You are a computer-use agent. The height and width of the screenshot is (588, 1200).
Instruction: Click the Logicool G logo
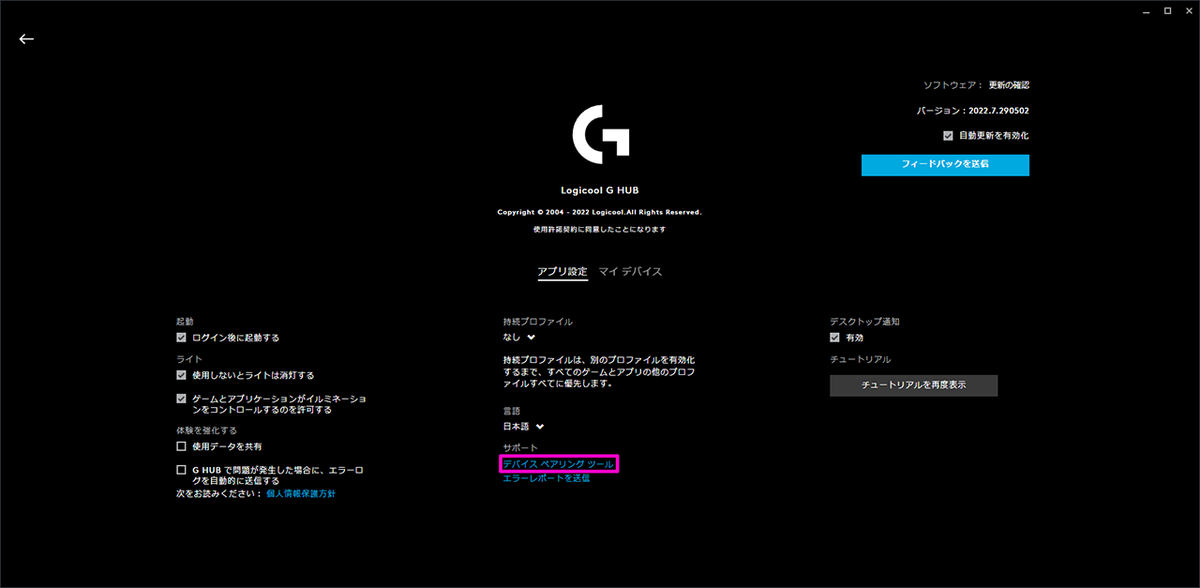(x=600, y=134)
